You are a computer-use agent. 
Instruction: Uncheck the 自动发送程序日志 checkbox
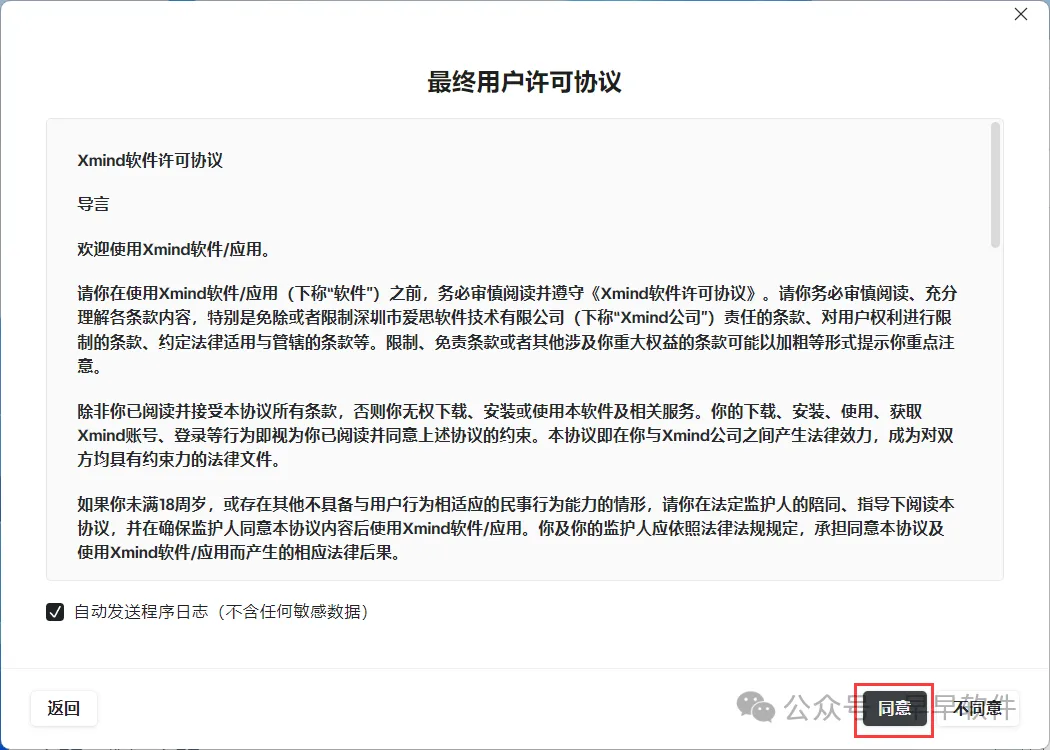55,611
